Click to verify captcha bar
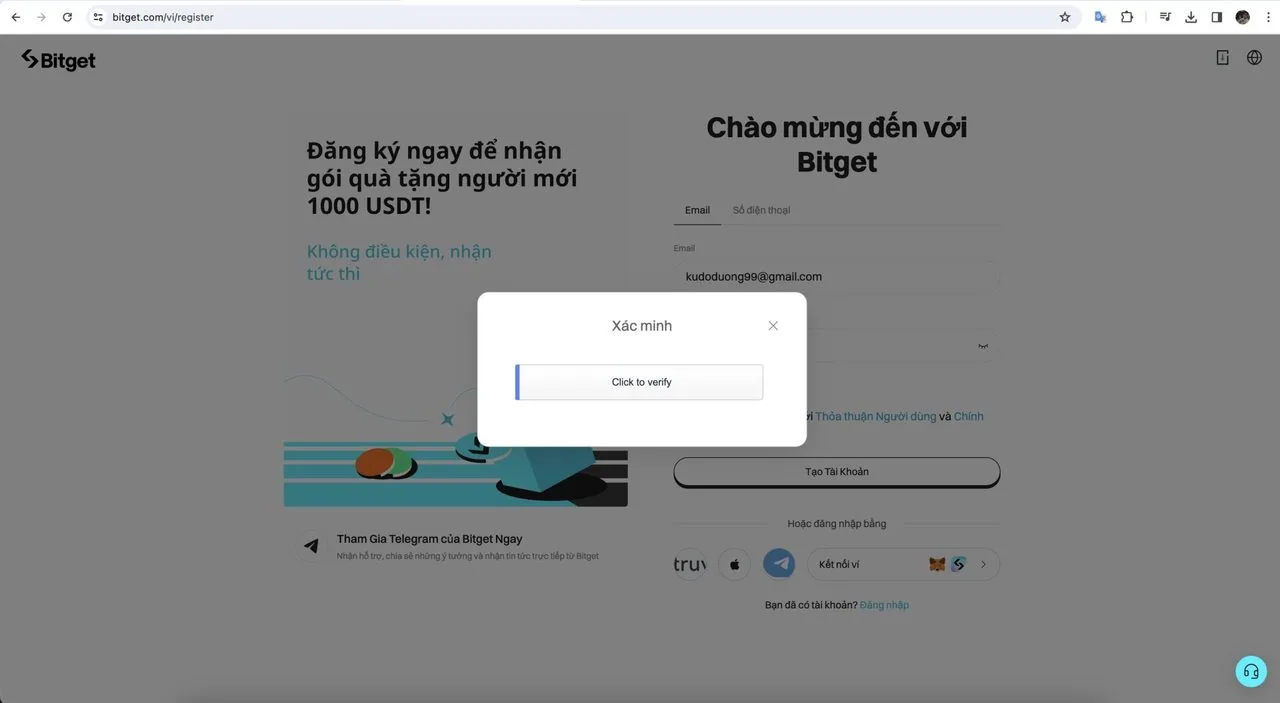The width and height of the screenshot is (1280, 703). [639, 382]
